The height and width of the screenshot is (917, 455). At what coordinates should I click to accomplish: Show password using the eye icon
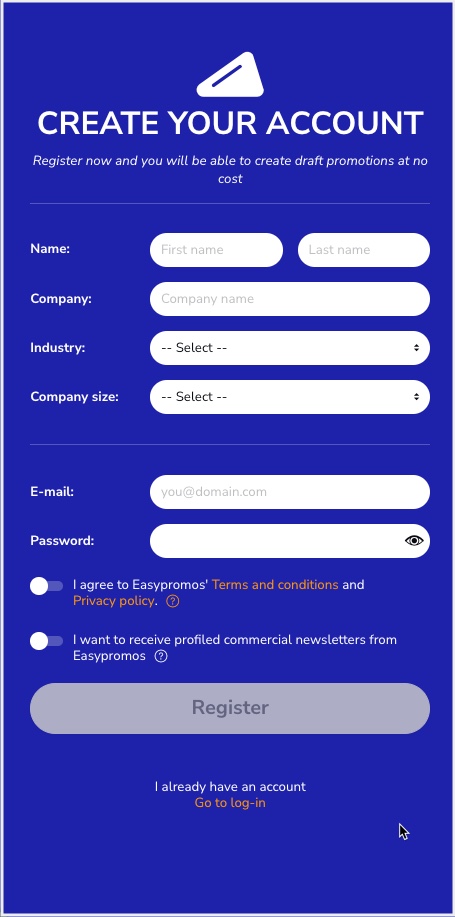point(414,541)
